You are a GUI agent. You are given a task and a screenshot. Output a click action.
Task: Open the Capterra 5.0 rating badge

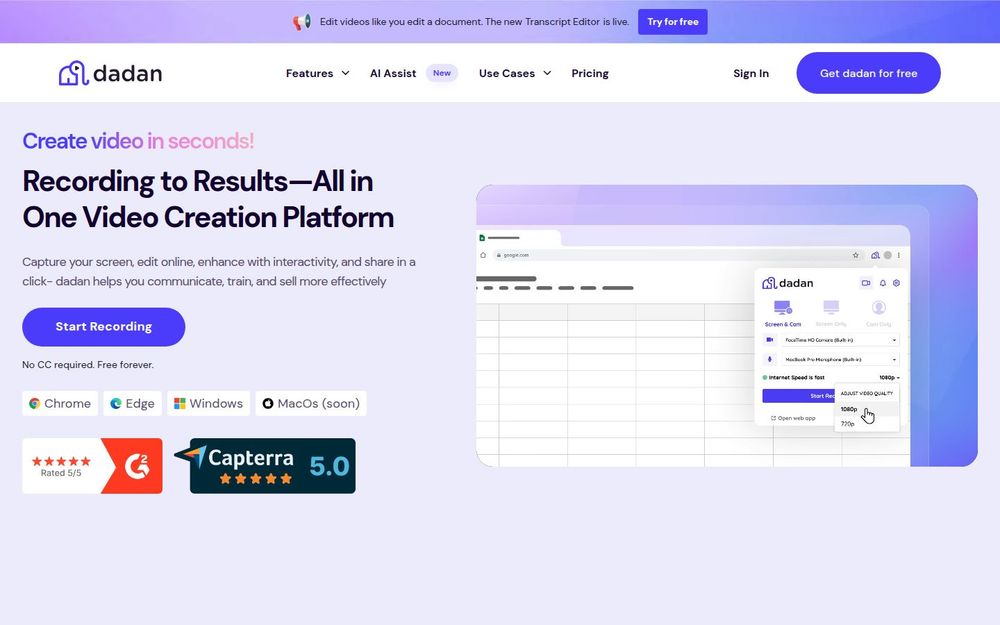pos(266,466)
